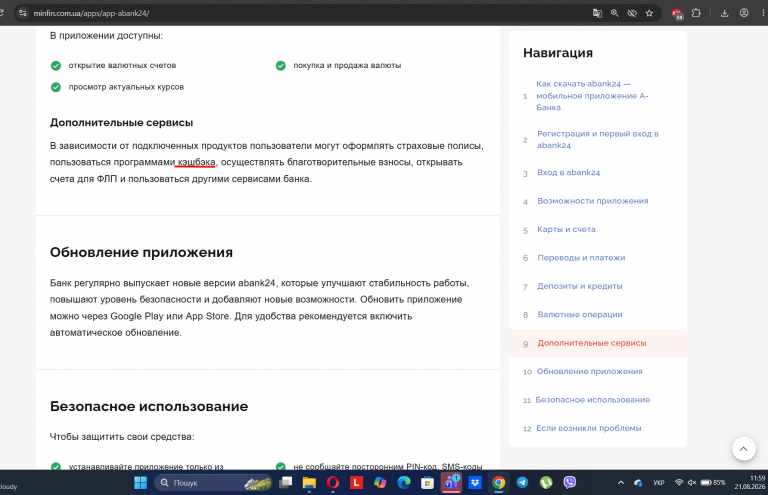The width and height of the screenshot is (768, 495).
Task: Click text 'Чтобы защитить свои средства:'
Action: tap(121, 437)
